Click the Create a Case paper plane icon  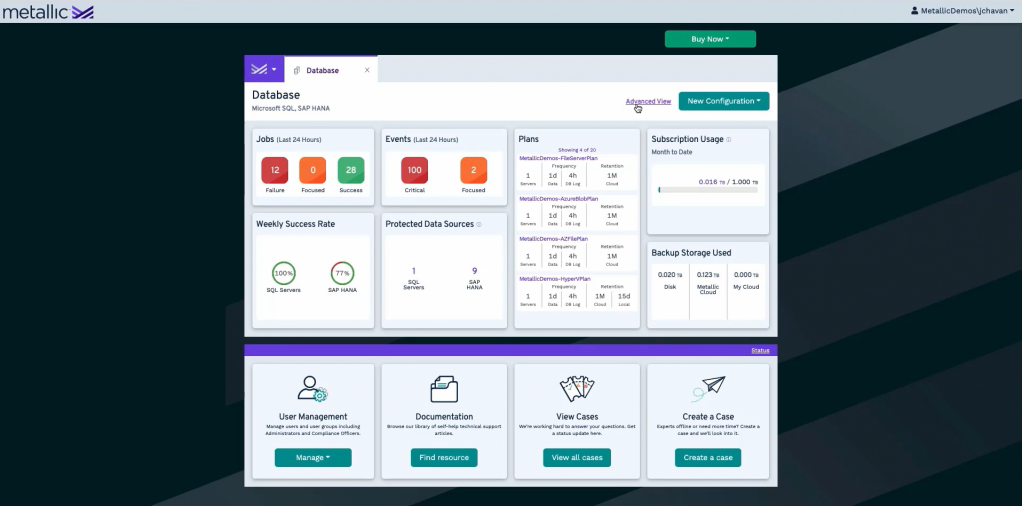point(708,389)
